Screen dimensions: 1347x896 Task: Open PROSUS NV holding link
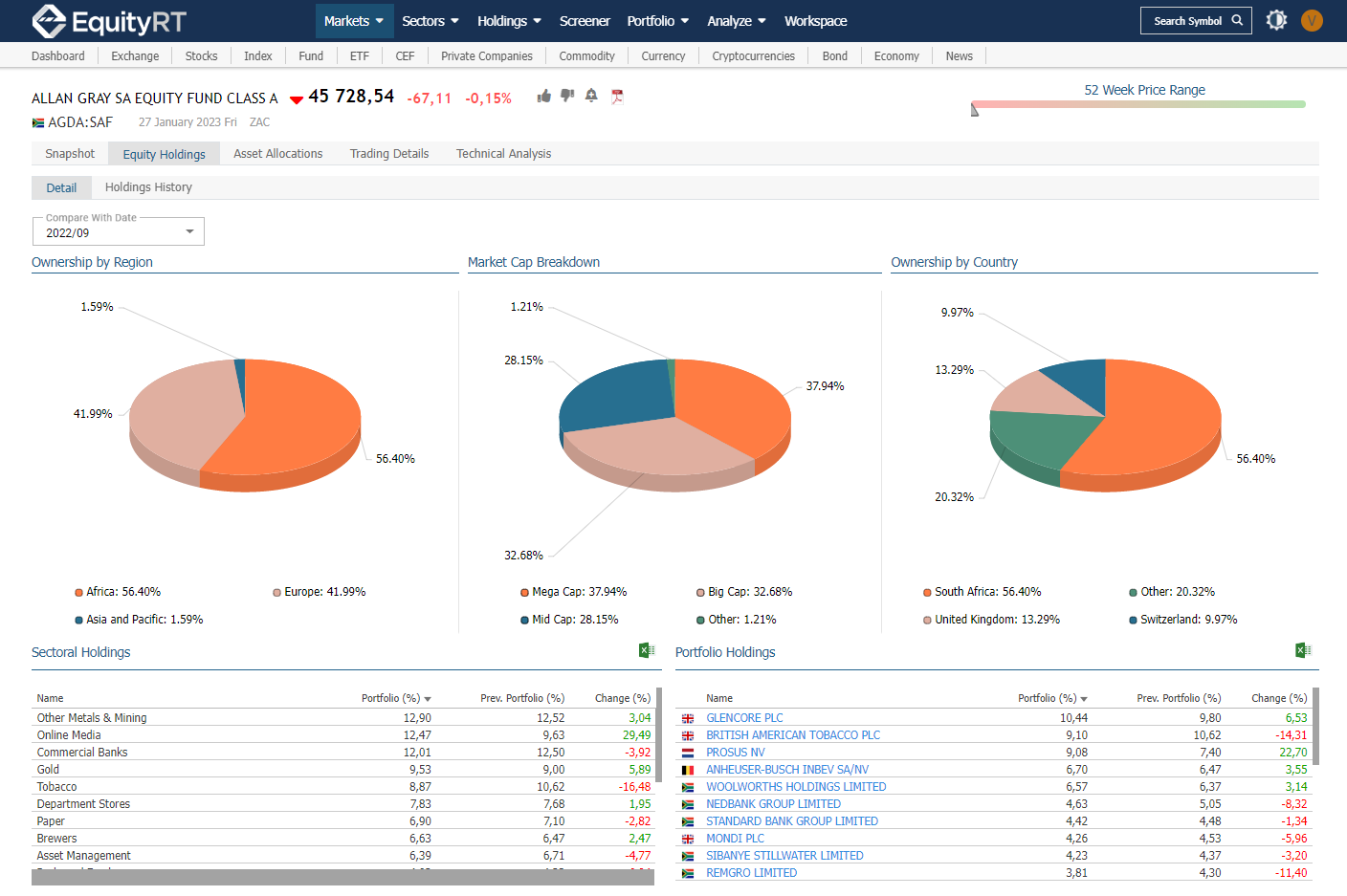tap(735, 753)
